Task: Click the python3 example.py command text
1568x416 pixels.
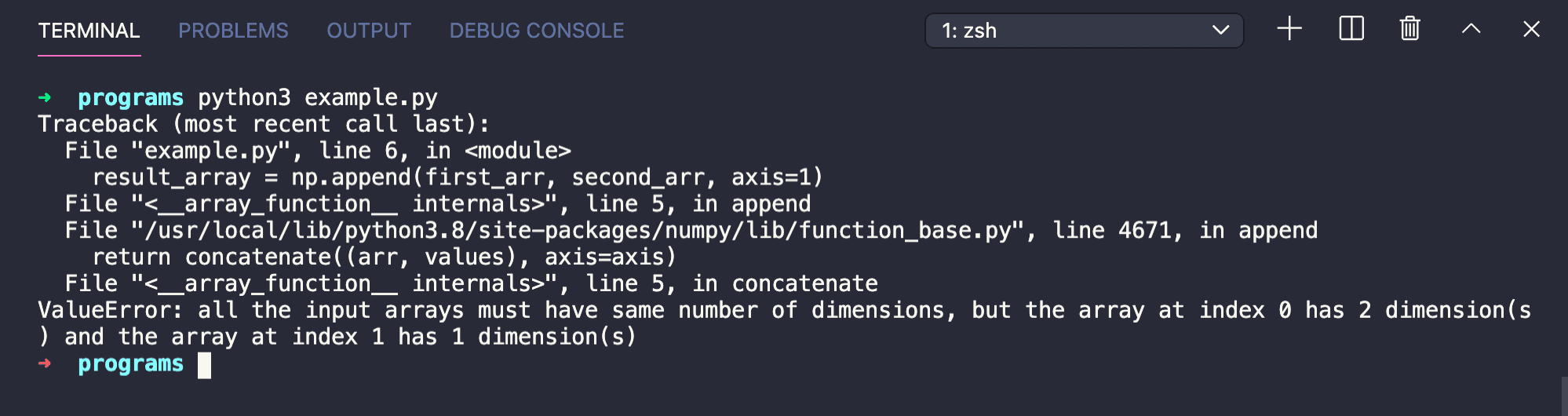Action: tap(318, 98)
